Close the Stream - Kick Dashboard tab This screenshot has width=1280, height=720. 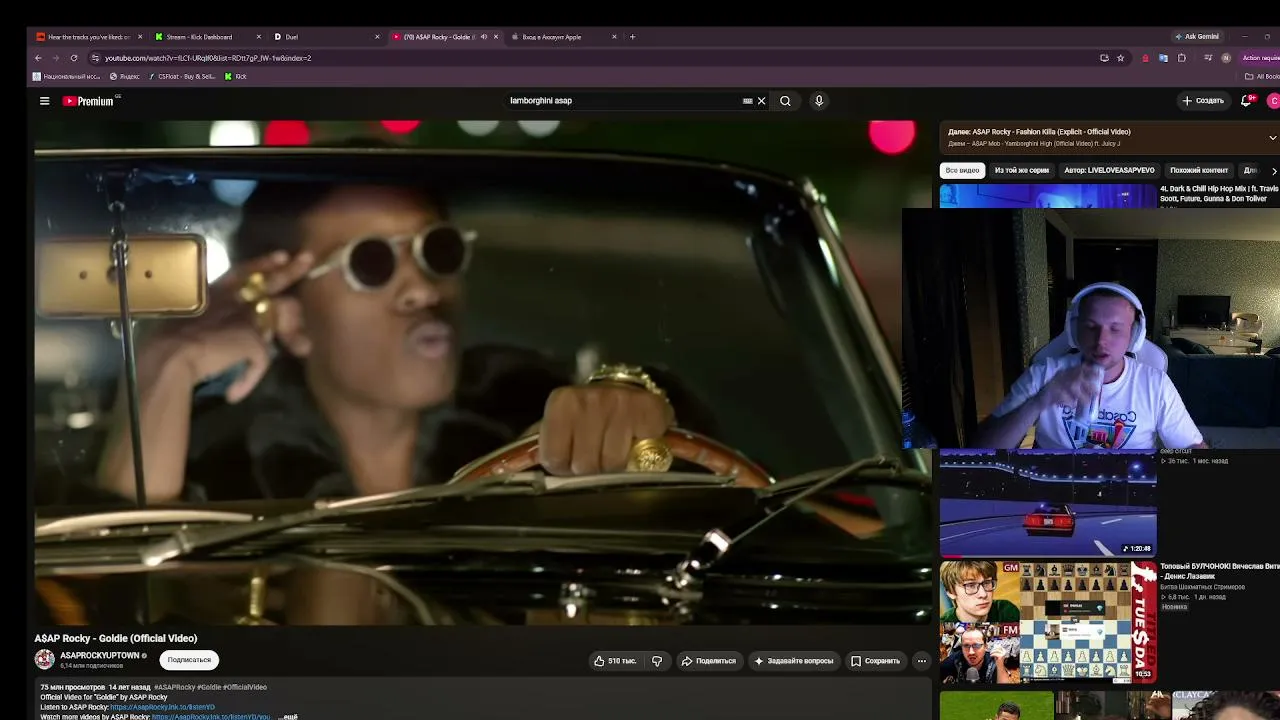click(259, 37)
